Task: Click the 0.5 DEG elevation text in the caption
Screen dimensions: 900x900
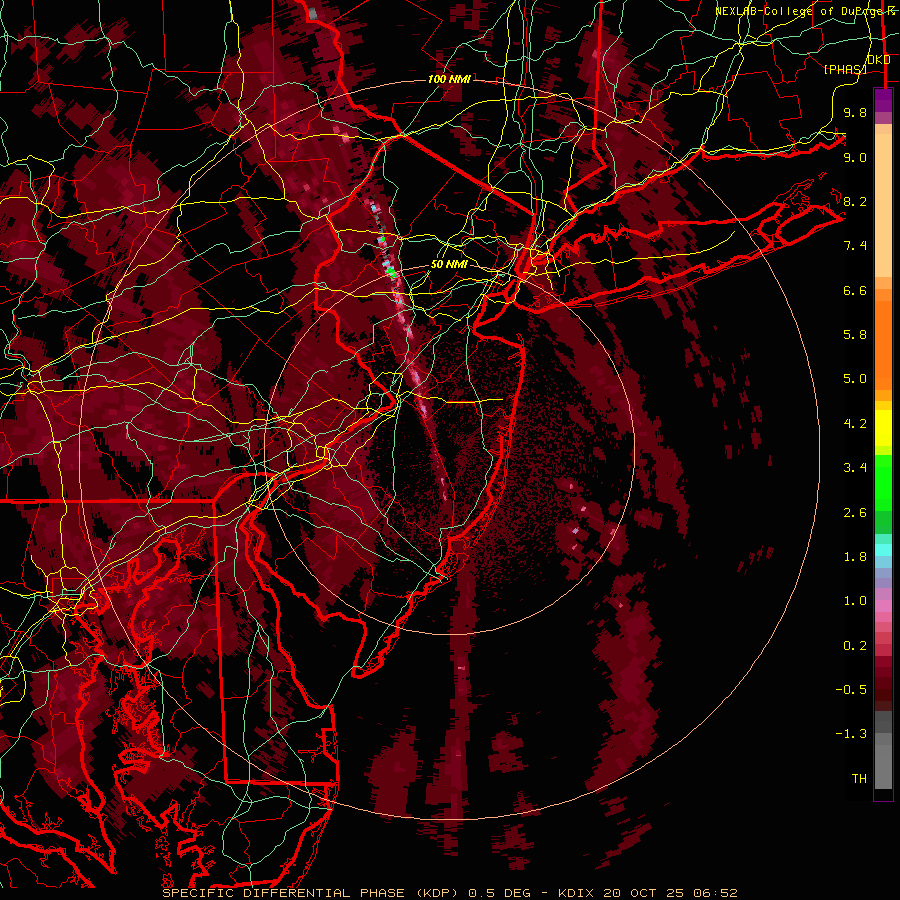Action: pyautogui.click(x=499, y=893)
